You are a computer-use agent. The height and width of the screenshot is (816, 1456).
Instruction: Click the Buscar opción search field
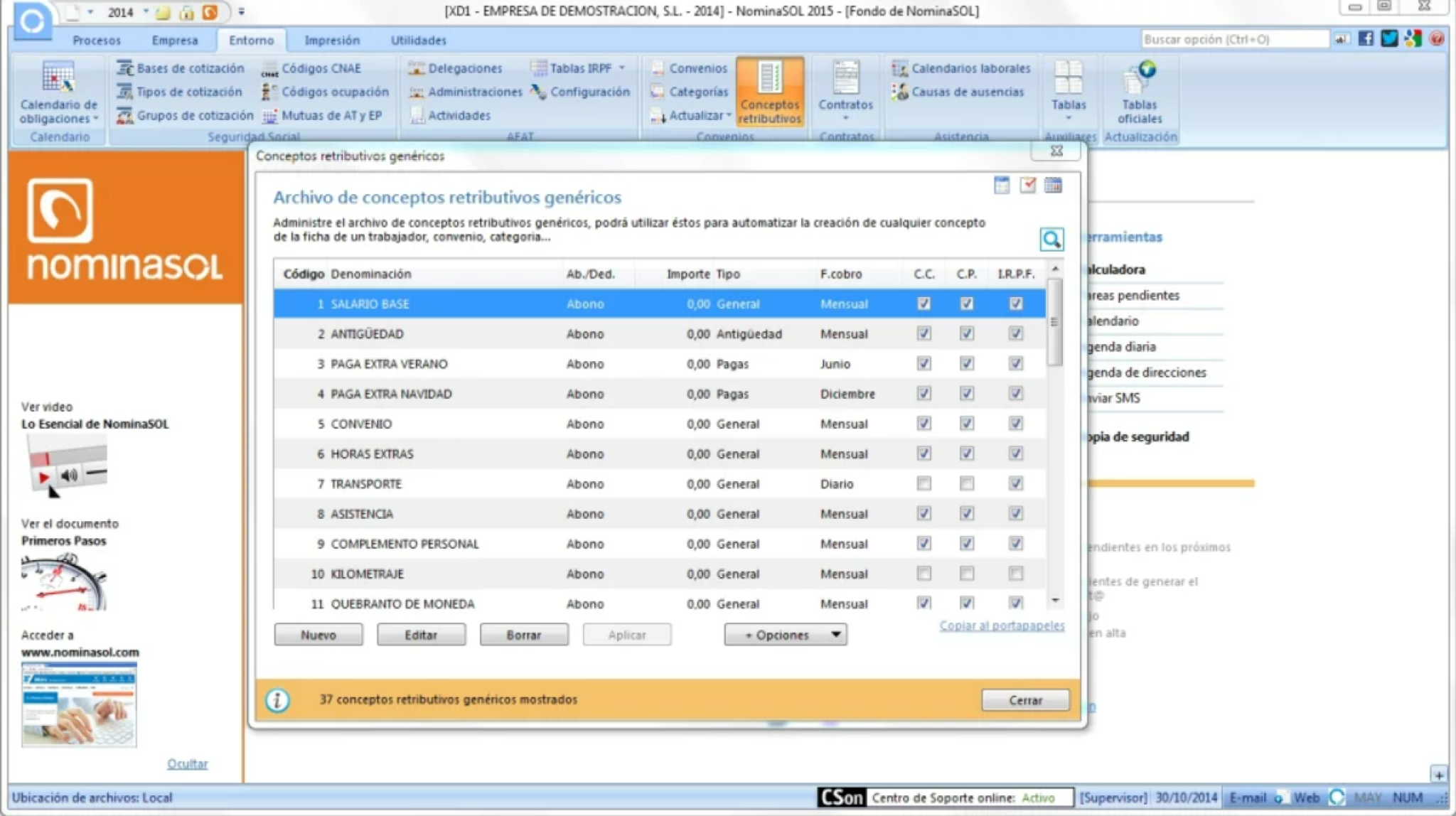pos(1233,40)
